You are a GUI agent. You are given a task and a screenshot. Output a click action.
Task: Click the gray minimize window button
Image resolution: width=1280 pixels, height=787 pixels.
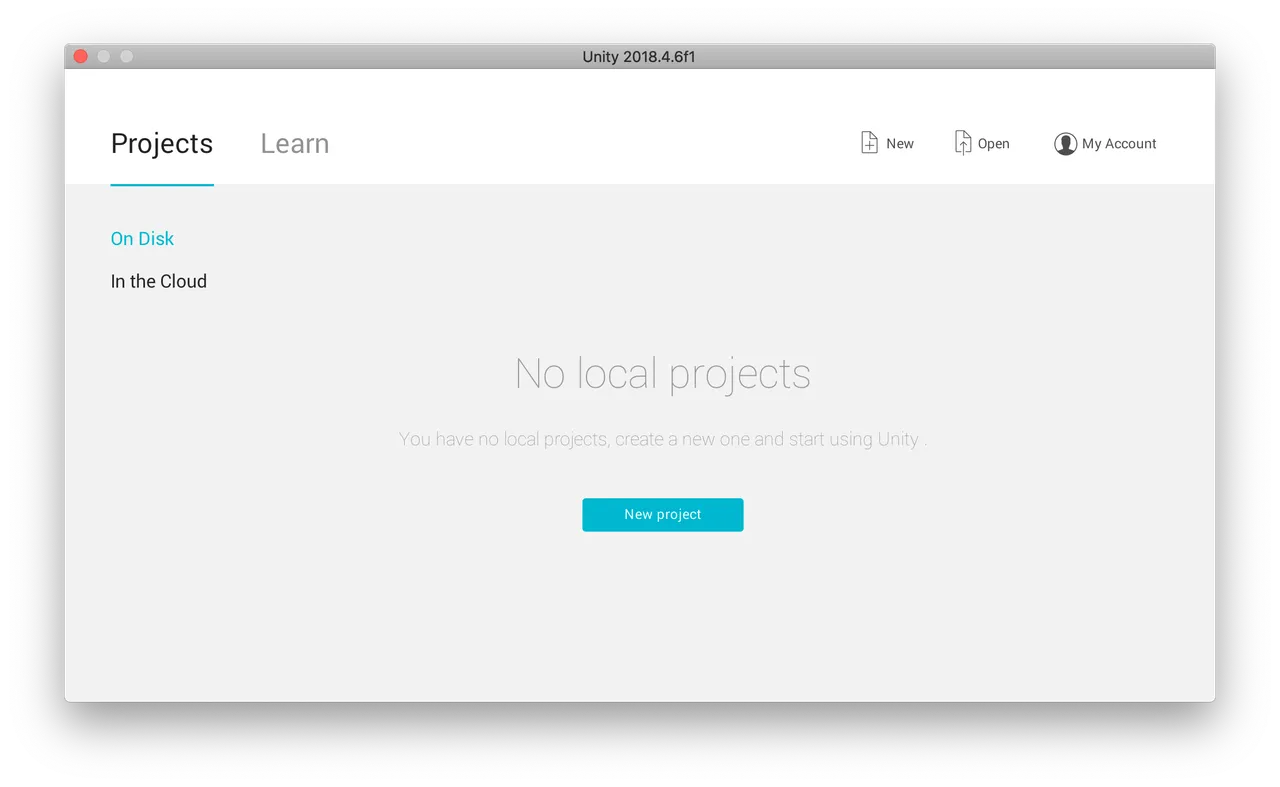(104, 57)
